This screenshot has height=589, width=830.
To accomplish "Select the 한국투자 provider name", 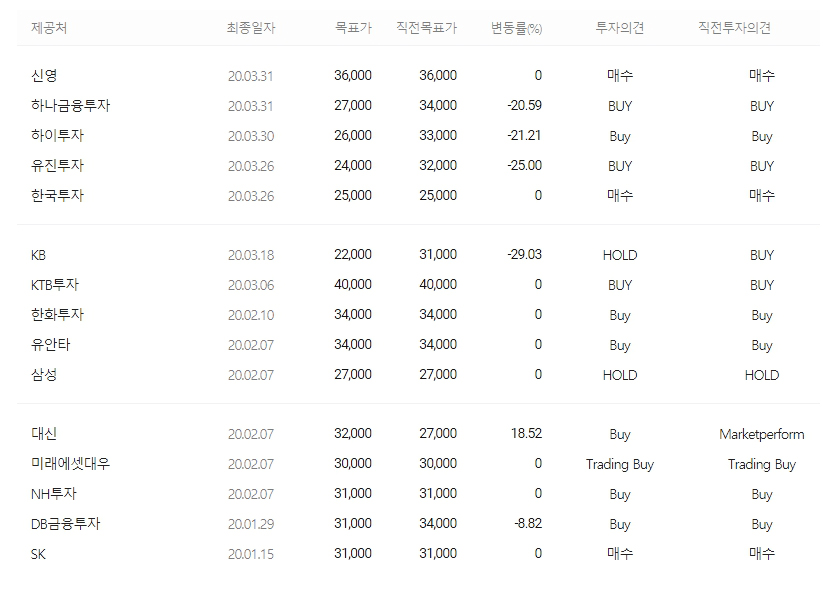I will 57,196.
